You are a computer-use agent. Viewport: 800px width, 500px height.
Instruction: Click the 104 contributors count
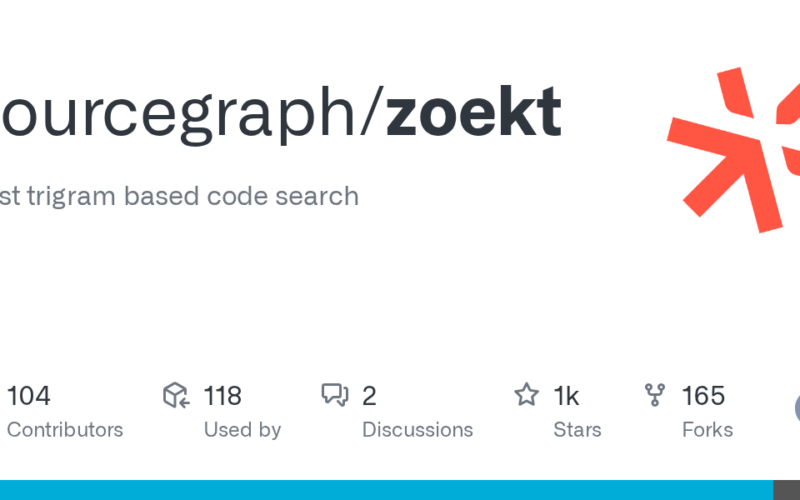(x=29, y=396)
